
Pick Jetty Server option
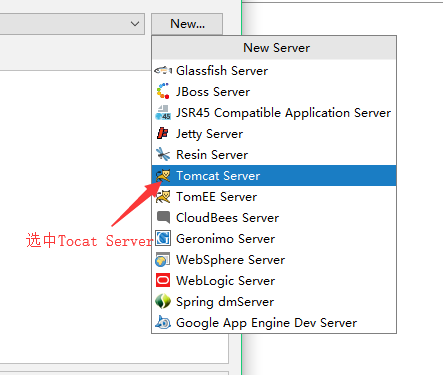click(274, 133)
